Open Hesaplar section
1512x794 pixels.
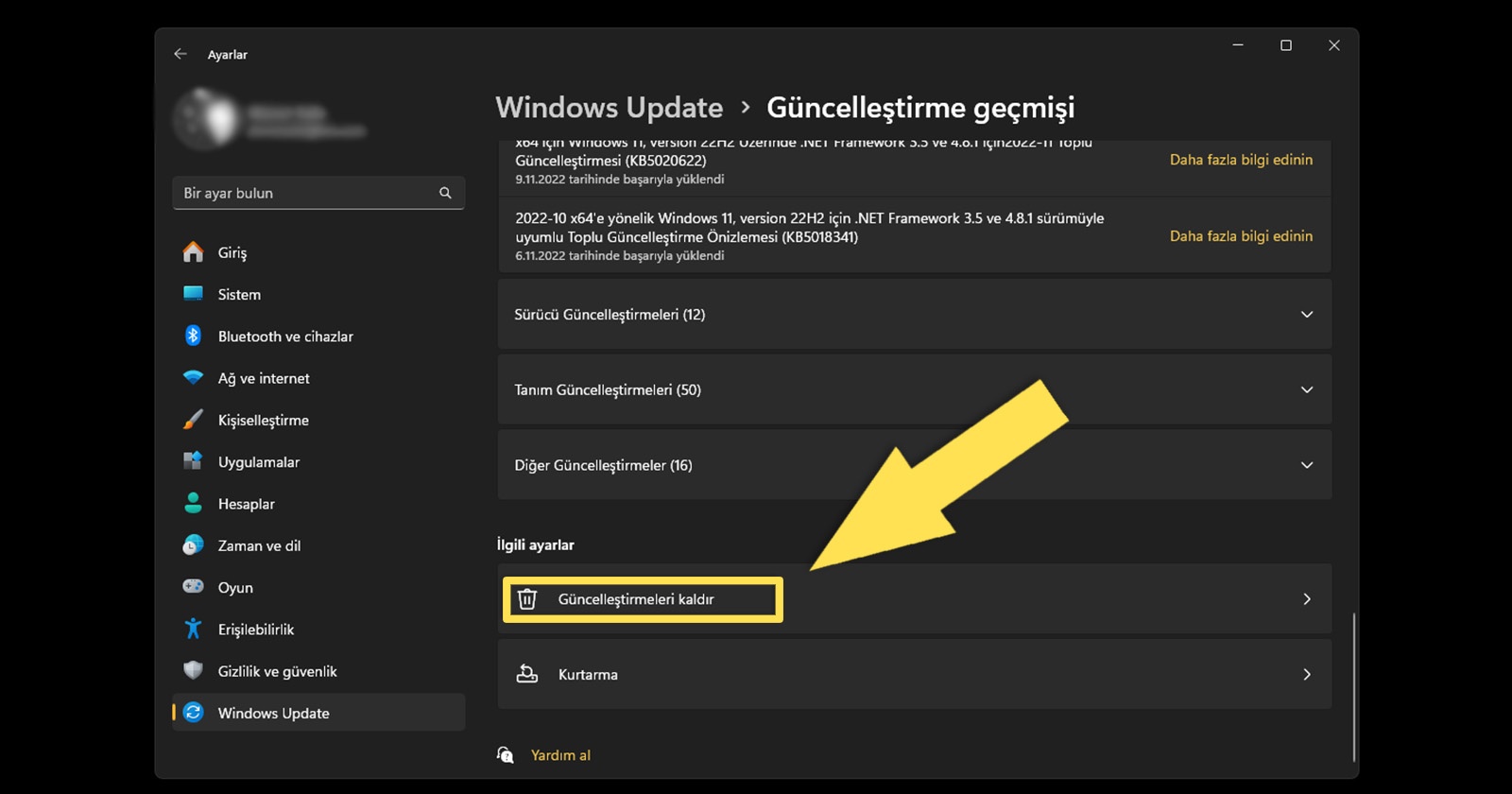pyautogui.click(x=318, y=503)
